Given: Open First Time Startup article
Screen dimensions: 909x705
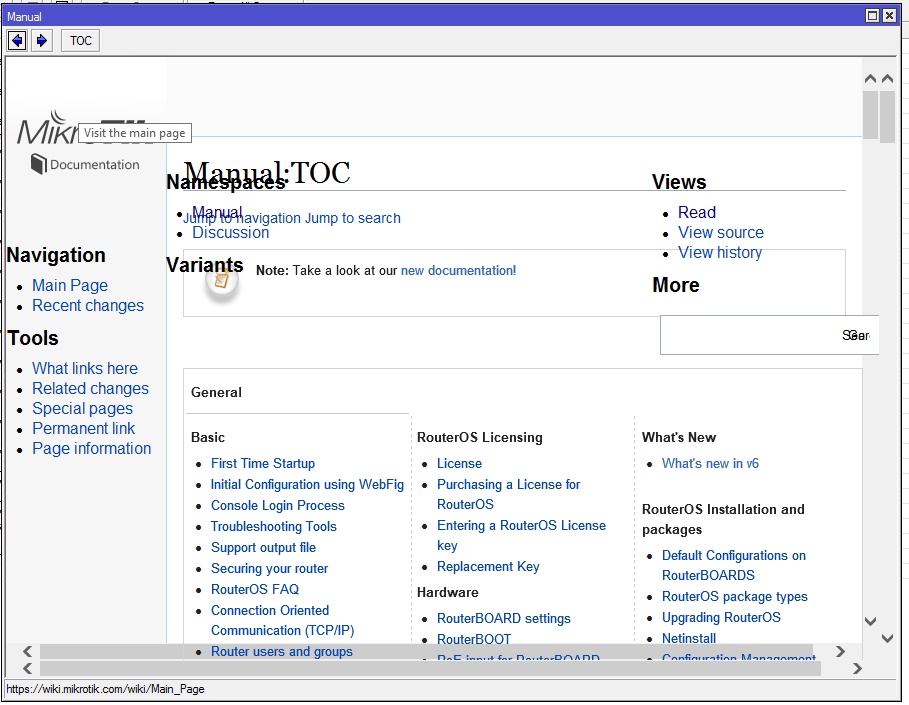Looking at the screenshot, I should click(x=263, y=463).
